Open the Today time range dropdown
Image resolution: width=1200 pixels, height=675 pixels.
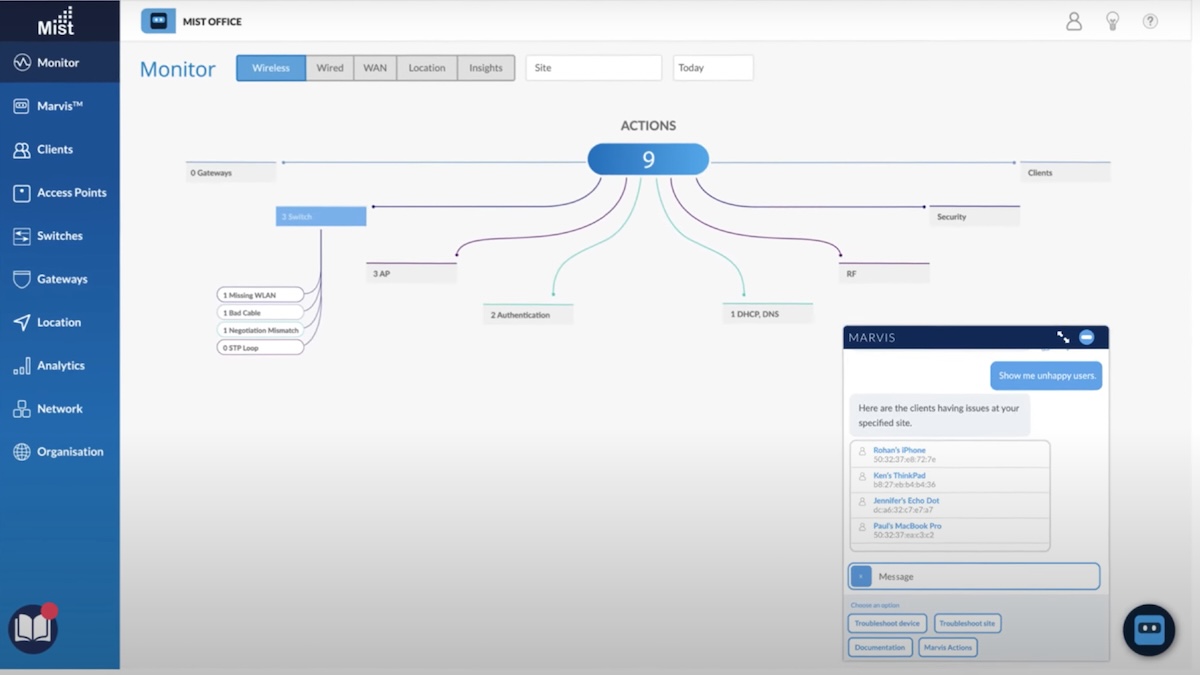[x=713, y=68]
